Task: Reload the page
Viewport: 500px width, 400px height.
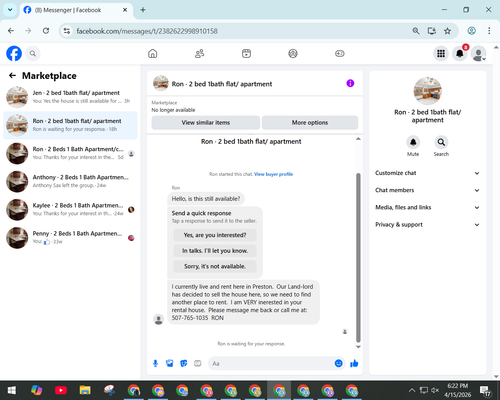Action: coord(46,31)
